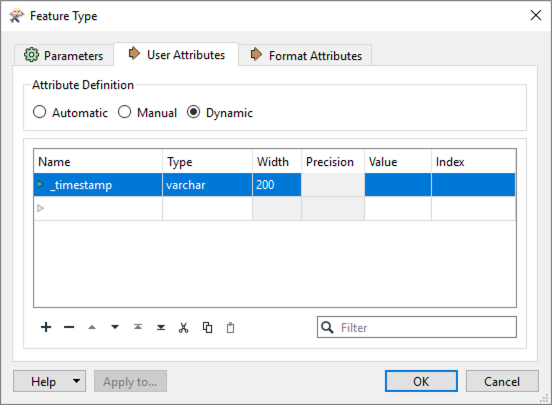Move attribute up one row
This screenshot has width=552, height=405.
pos(92,327)
